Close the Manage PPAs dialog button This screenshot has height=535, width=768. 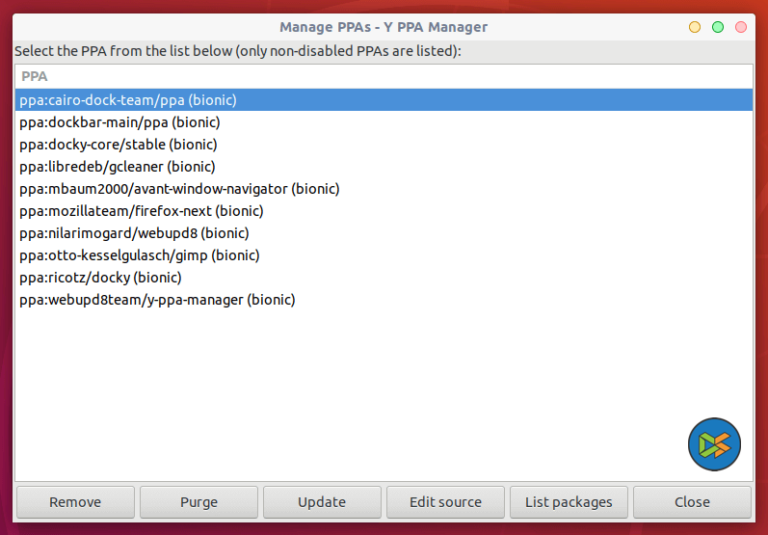692,502
